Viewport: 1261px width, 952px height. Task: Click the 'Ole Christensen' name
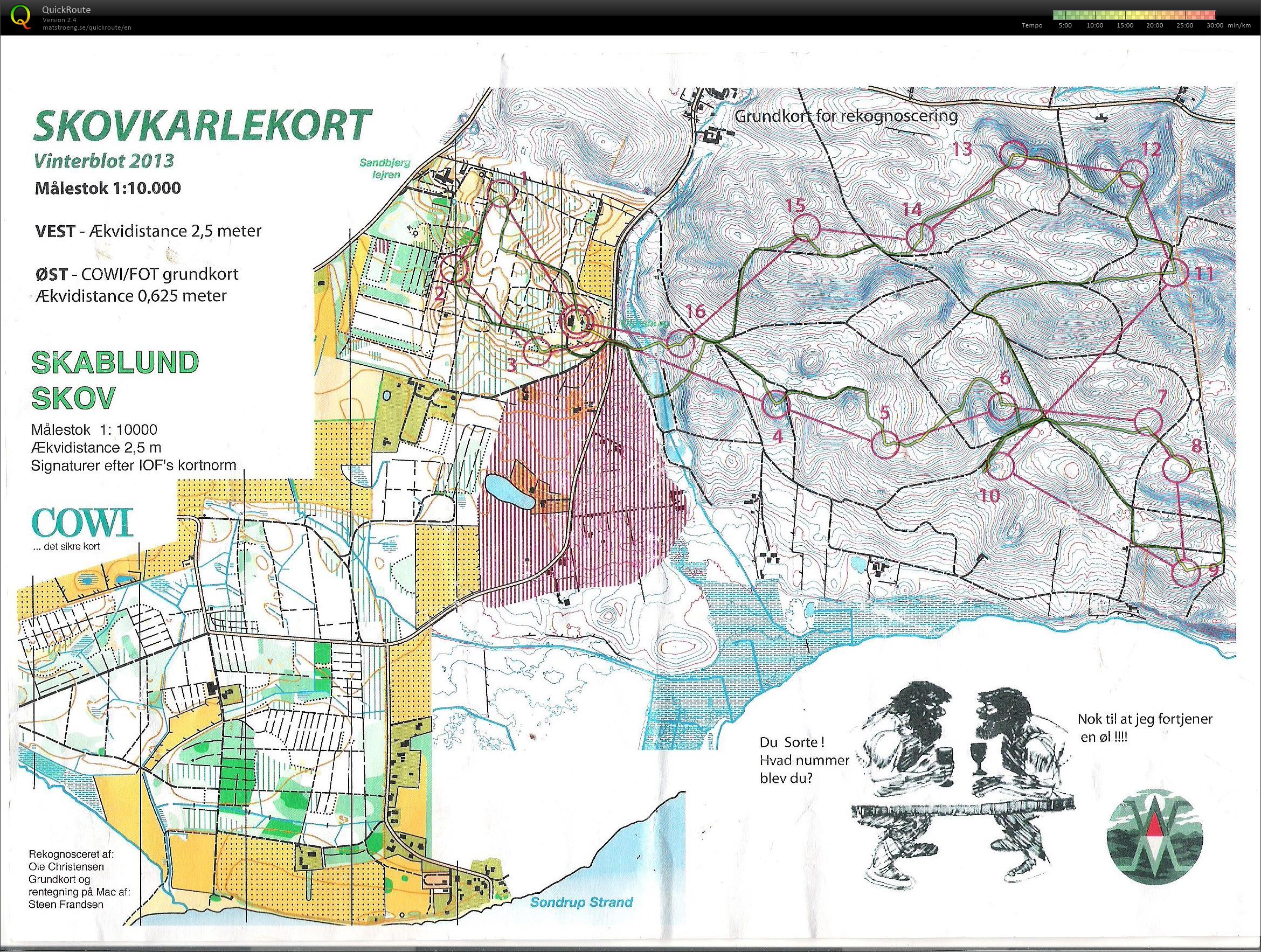click(66, 867)
